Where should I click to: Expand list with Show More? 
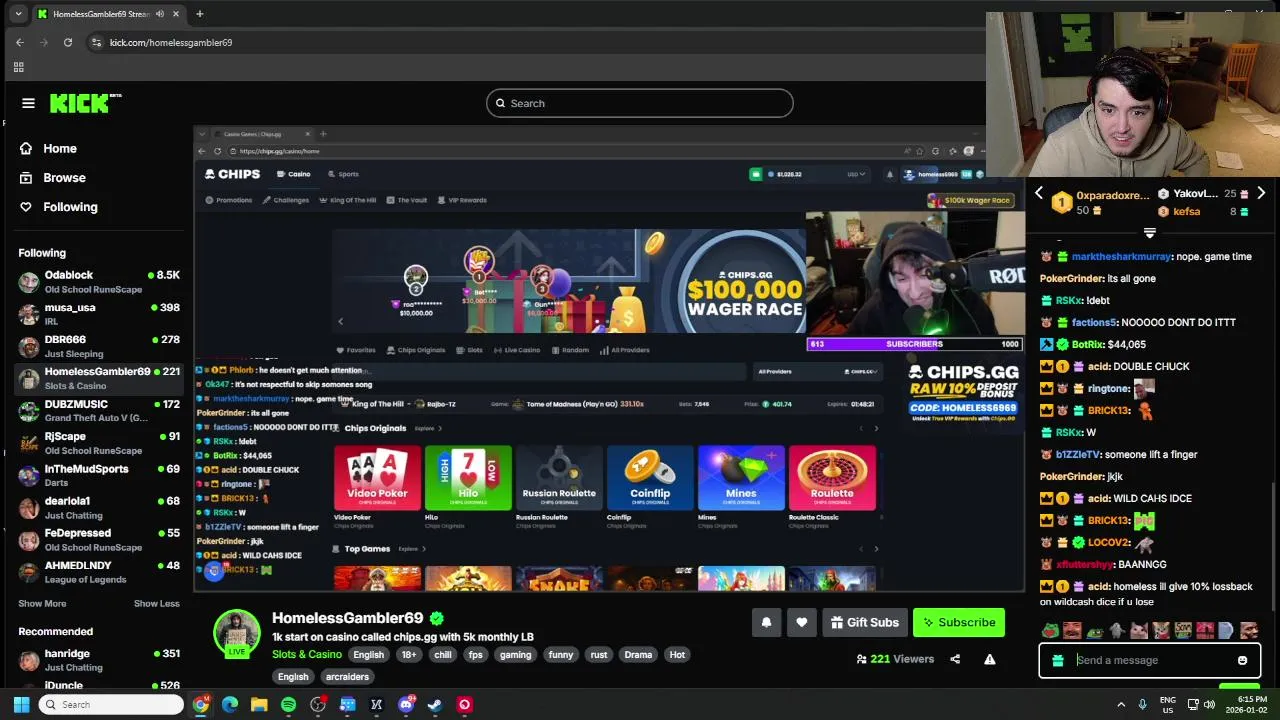tap(42, 604)
